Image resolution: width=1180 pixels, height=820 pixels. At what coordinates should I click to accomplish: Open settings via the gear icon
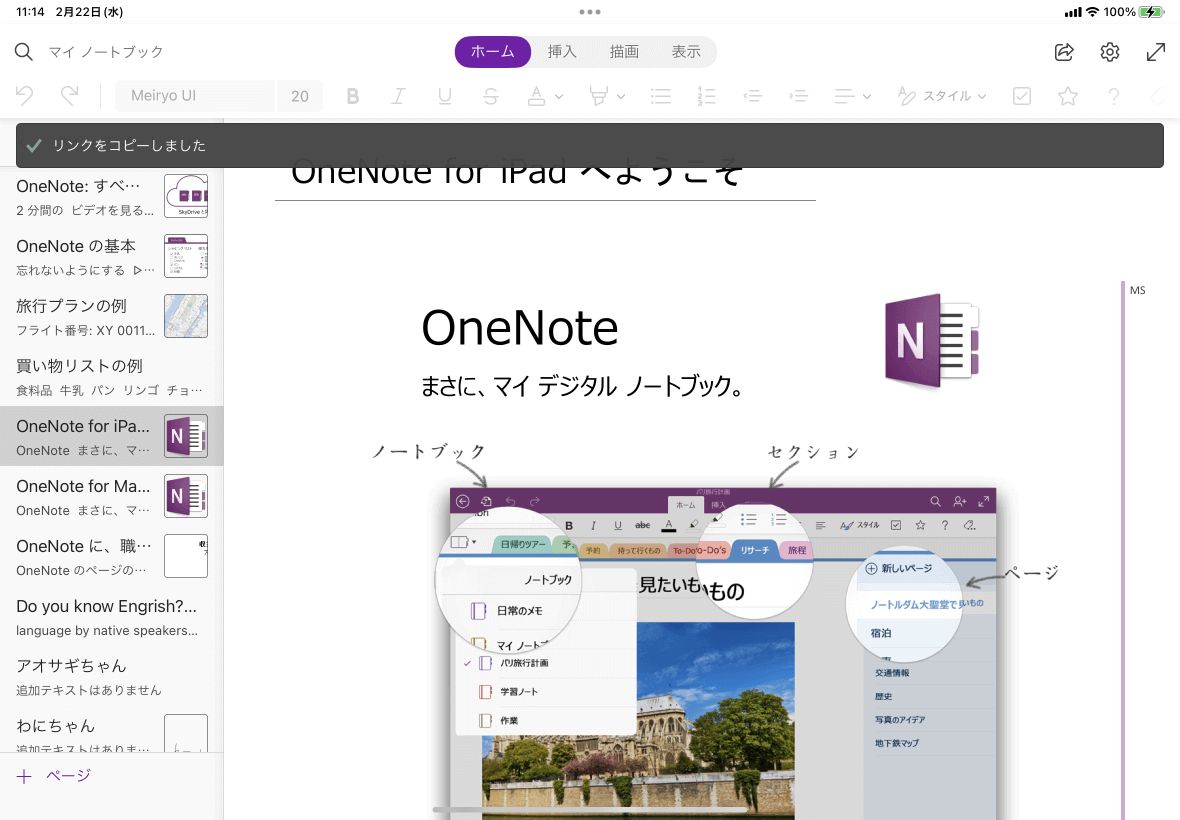click(x=1109, y=51)
